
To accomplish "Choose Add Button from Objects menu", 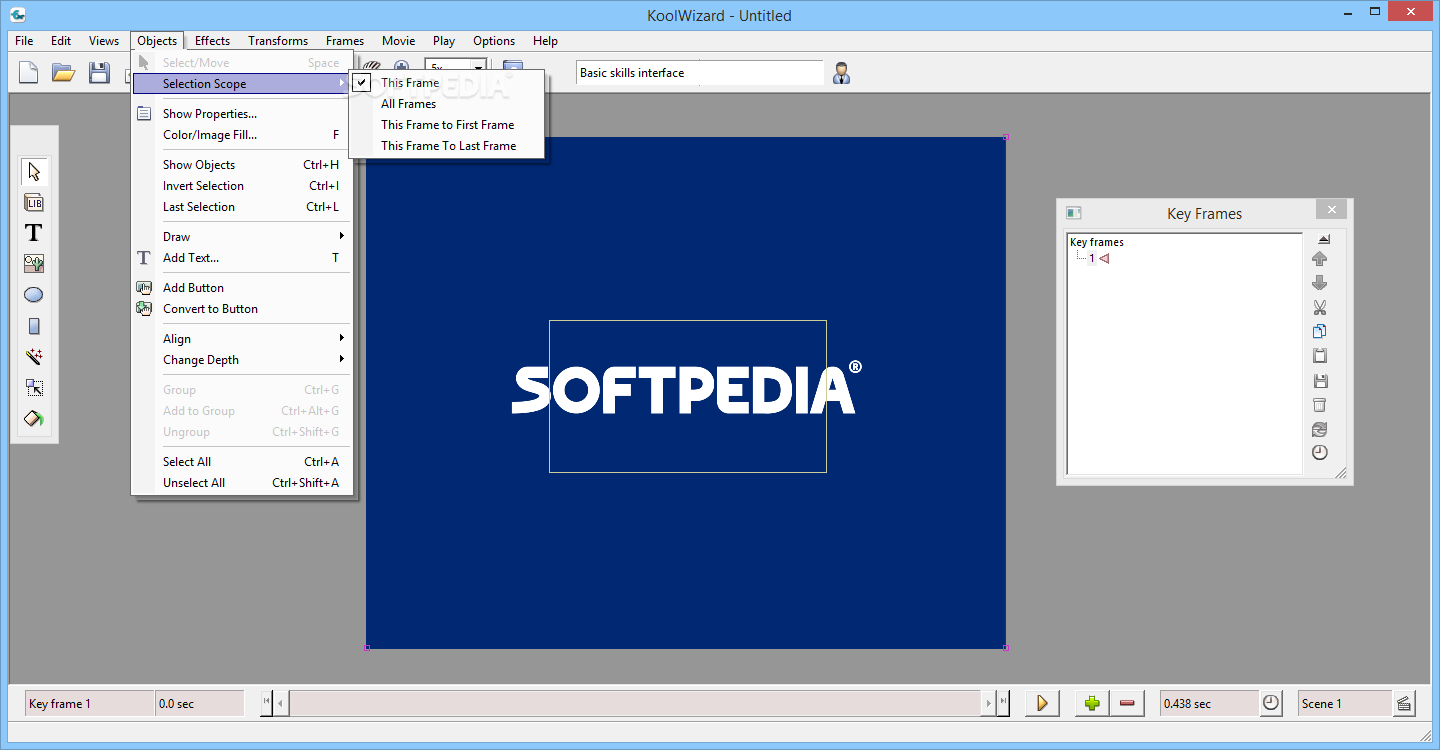I will coord(241,288).
